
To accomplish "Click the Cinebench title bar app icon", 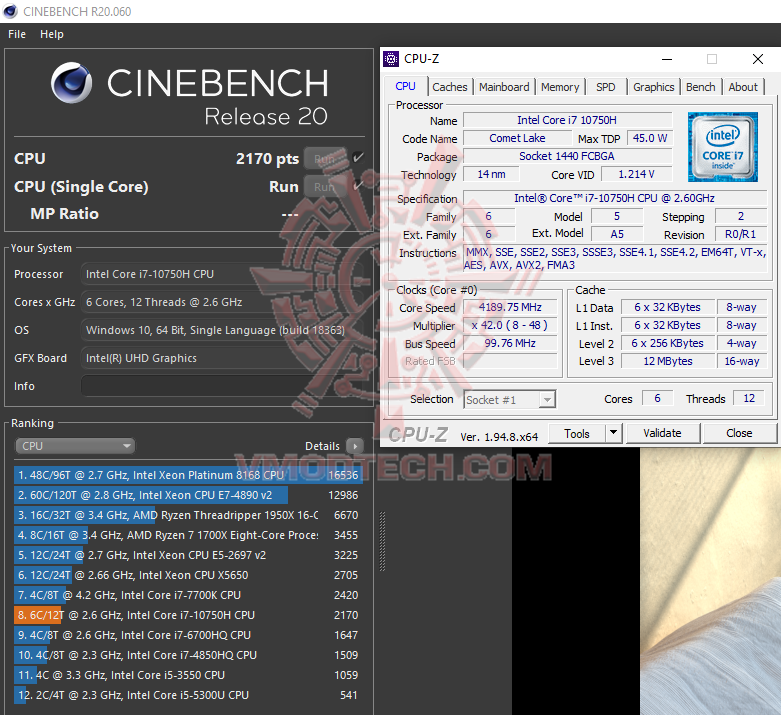I will click(x=9, y=11).
